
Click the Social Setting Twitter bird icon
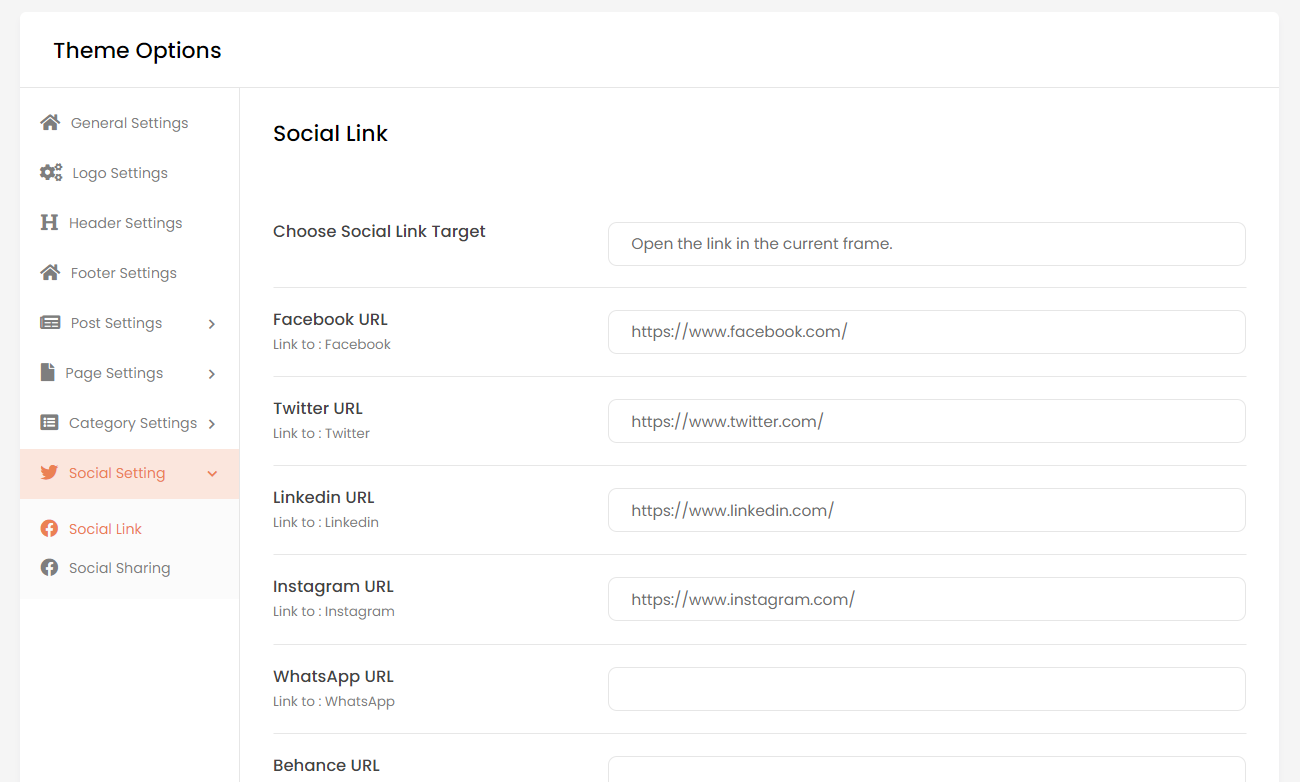[49, 473]
